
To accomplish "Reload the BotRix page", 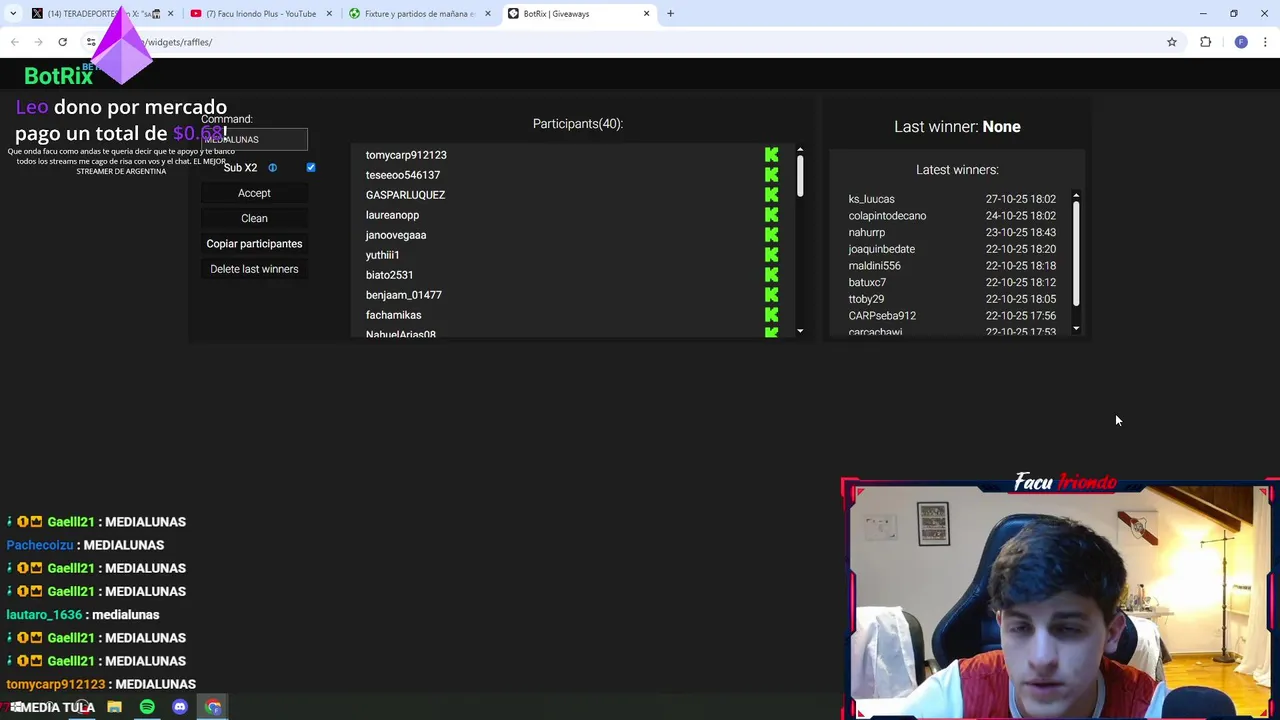I will pos(62,42).
